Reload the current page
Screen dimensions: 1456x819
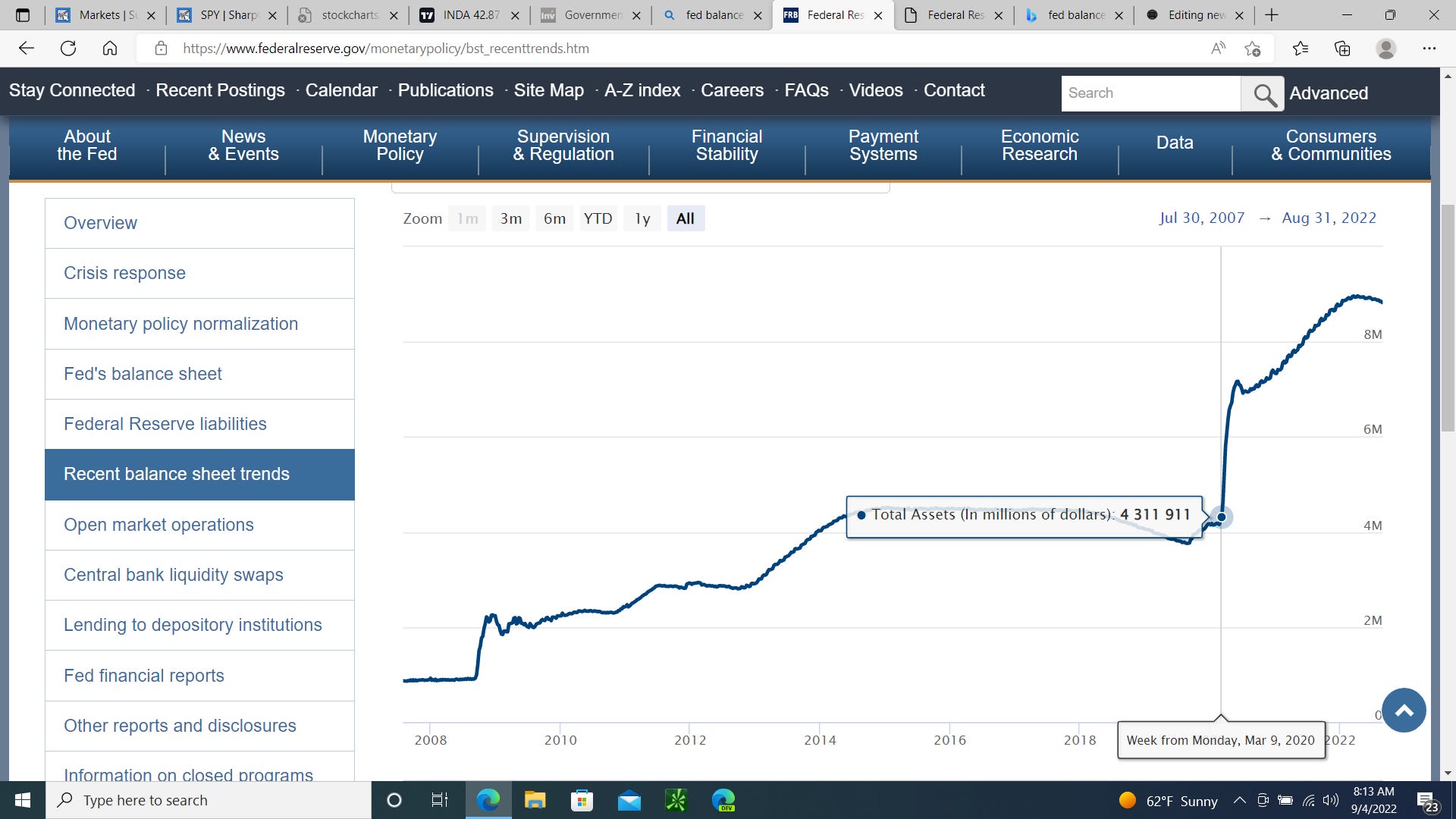click(x=68, y=48)
